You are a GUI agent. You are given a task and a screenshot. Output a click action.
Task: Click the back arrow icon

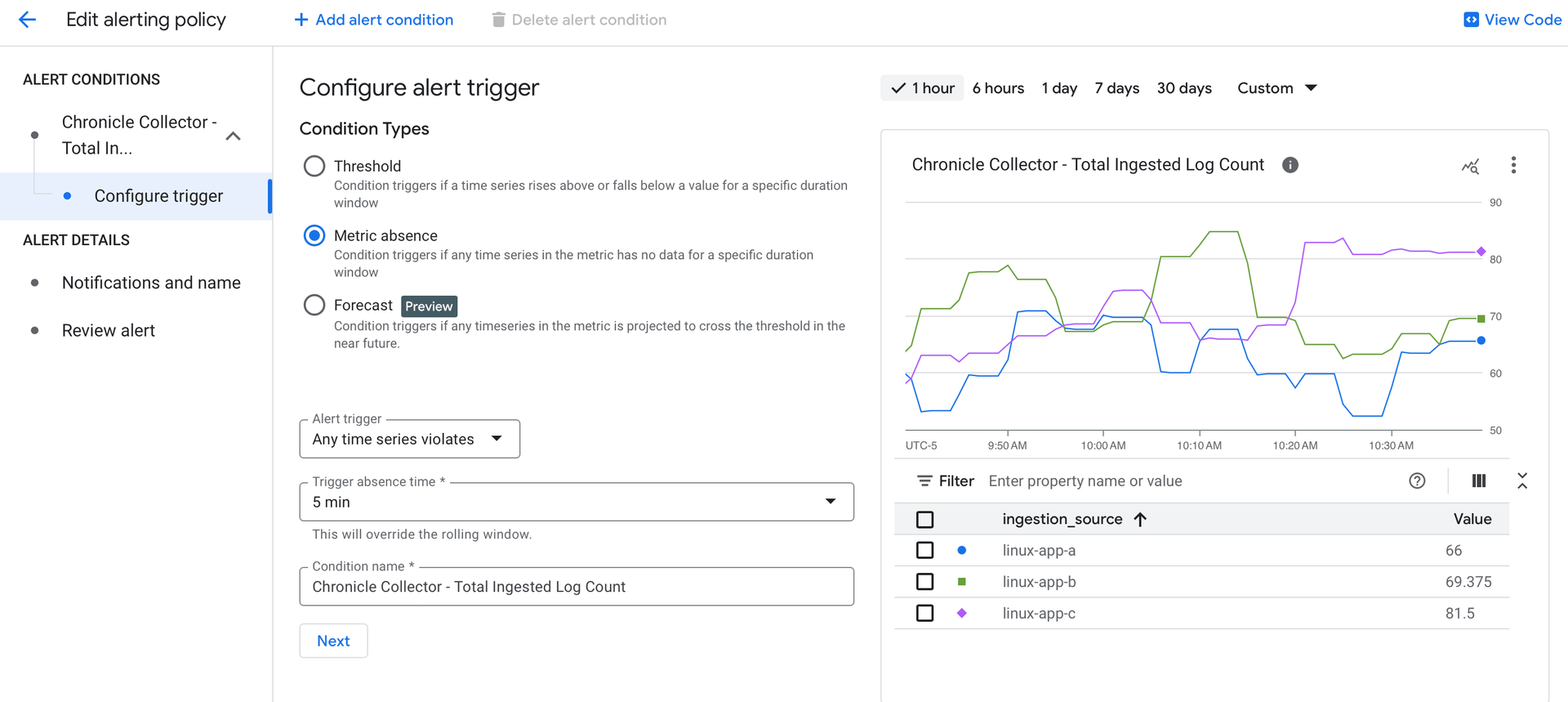pyautogui.click(x=27, y=20)
